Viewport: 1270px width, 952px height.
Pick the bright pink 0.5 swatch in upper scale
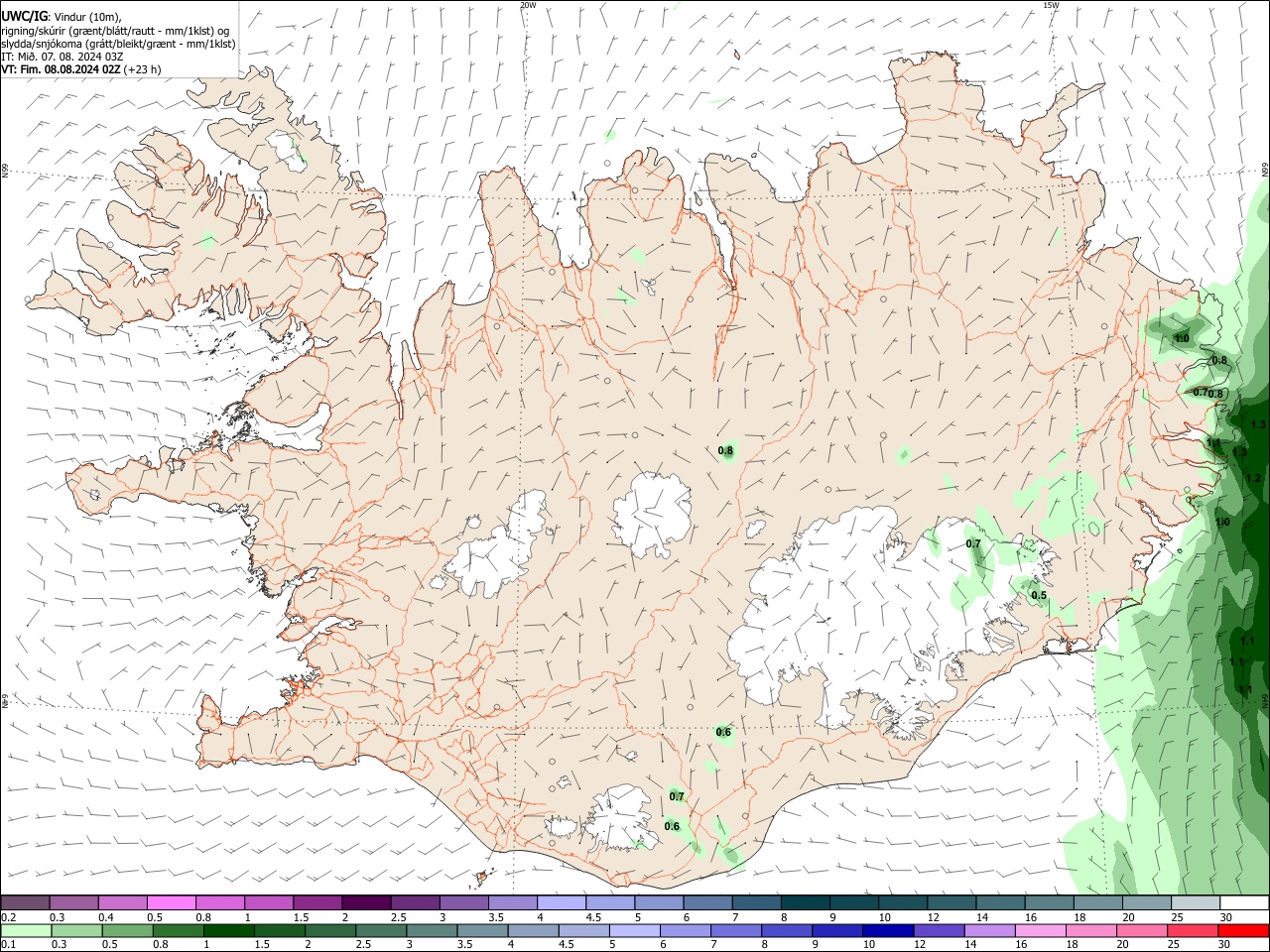[x=171, y=902]
